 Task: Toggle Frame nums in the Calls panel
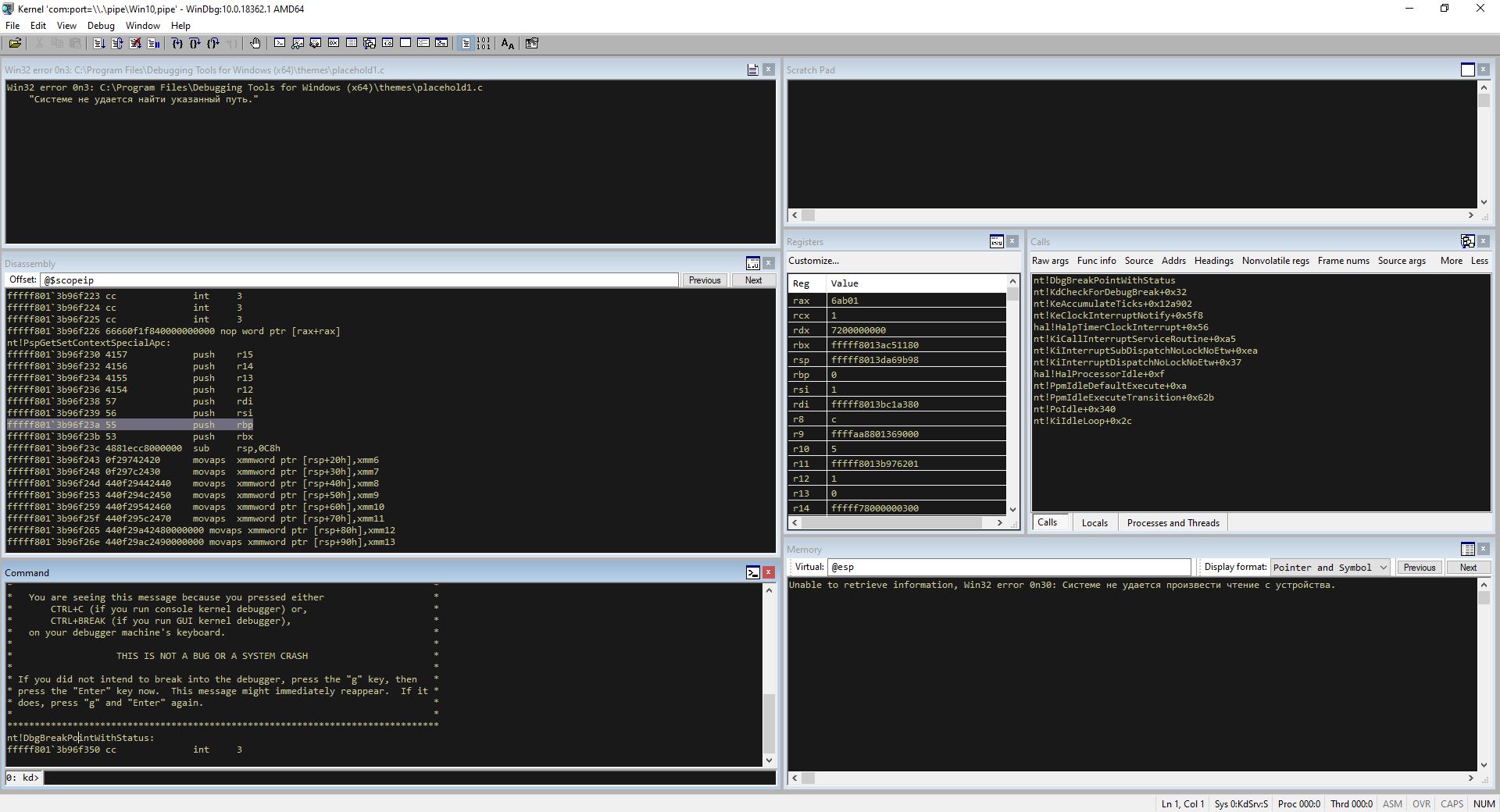click(1343, 261)
